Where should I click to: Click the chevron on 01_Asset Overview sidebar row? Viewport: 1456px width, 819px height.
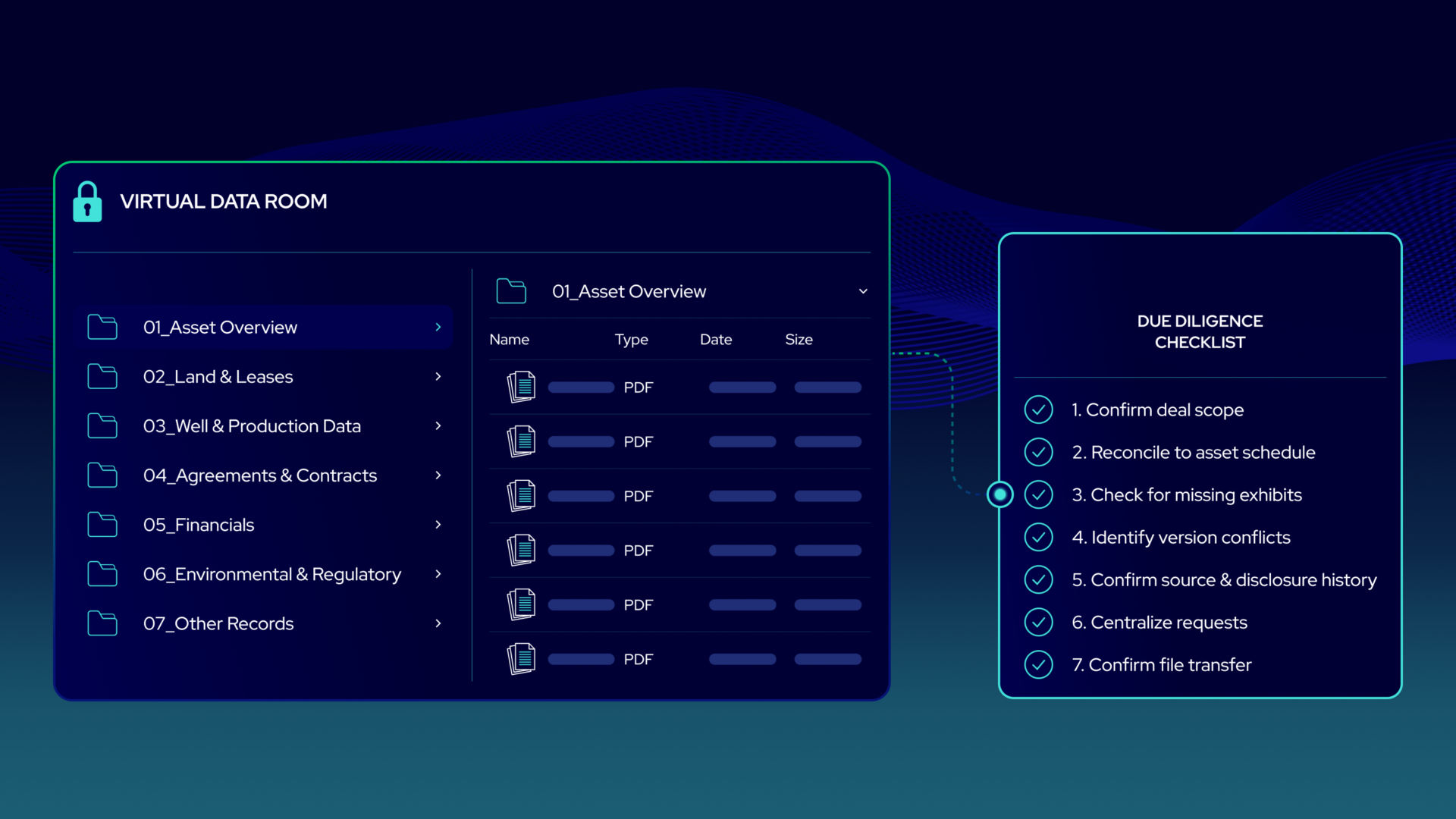click(x=438, y=327)
